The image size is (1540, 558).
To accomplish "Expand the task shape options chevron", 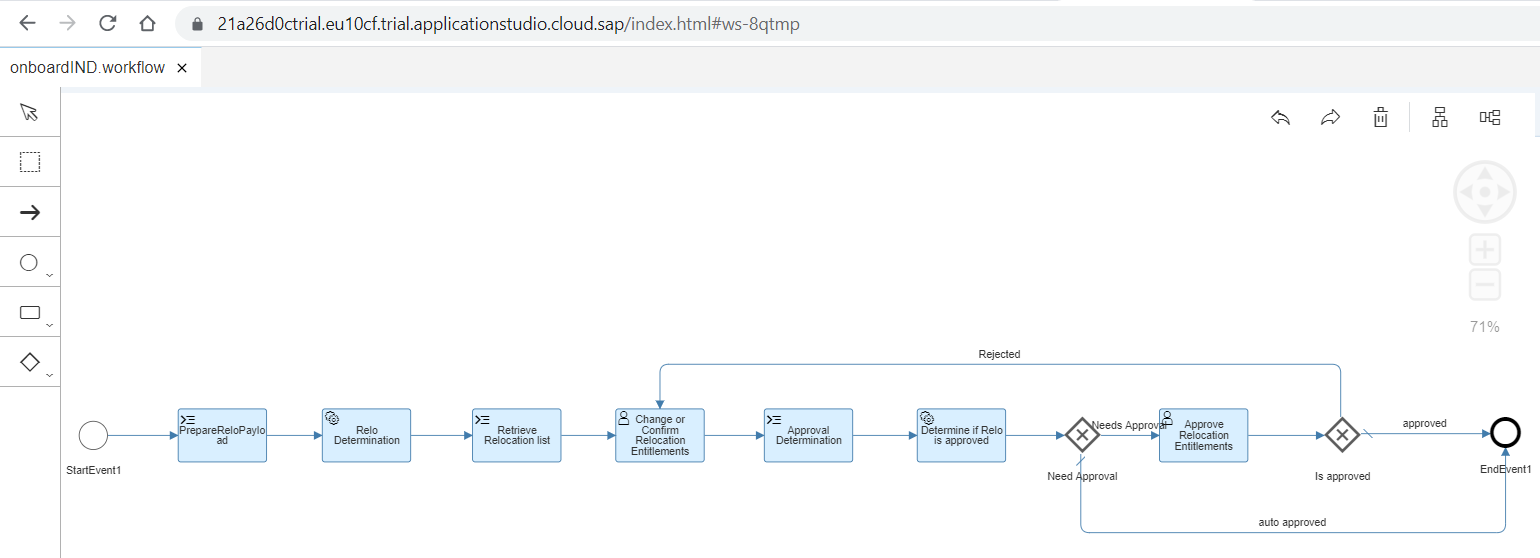I will [50, 325].
